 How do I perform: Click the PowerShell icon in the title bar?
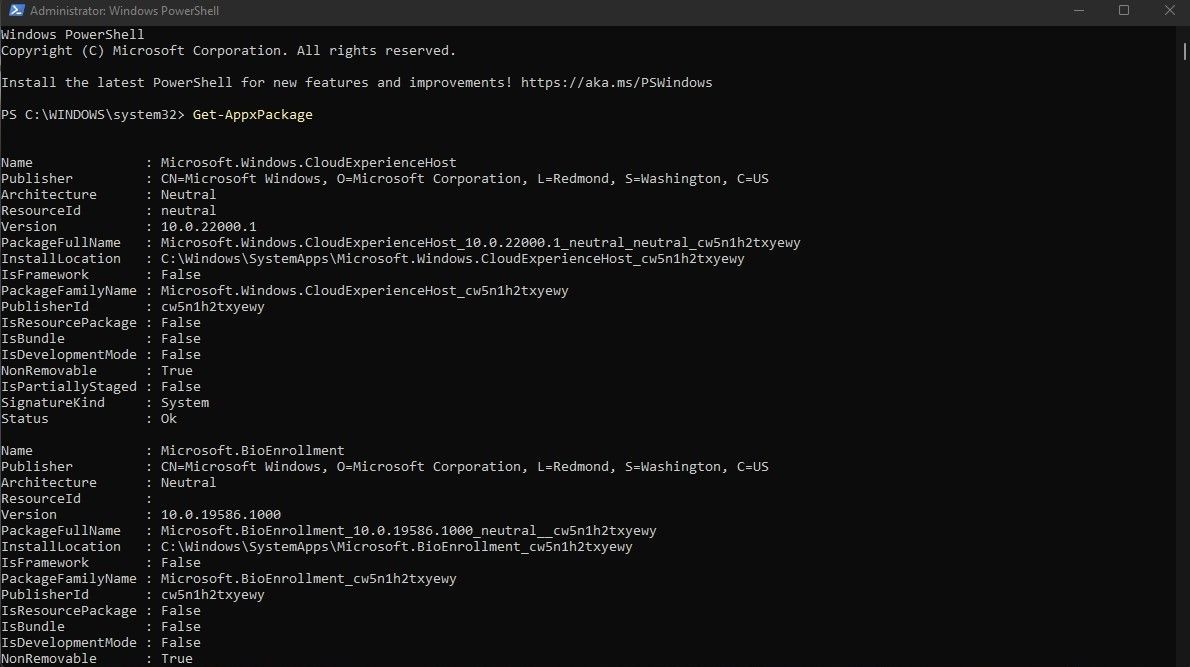pyautogui.click(x=14, y=11)
